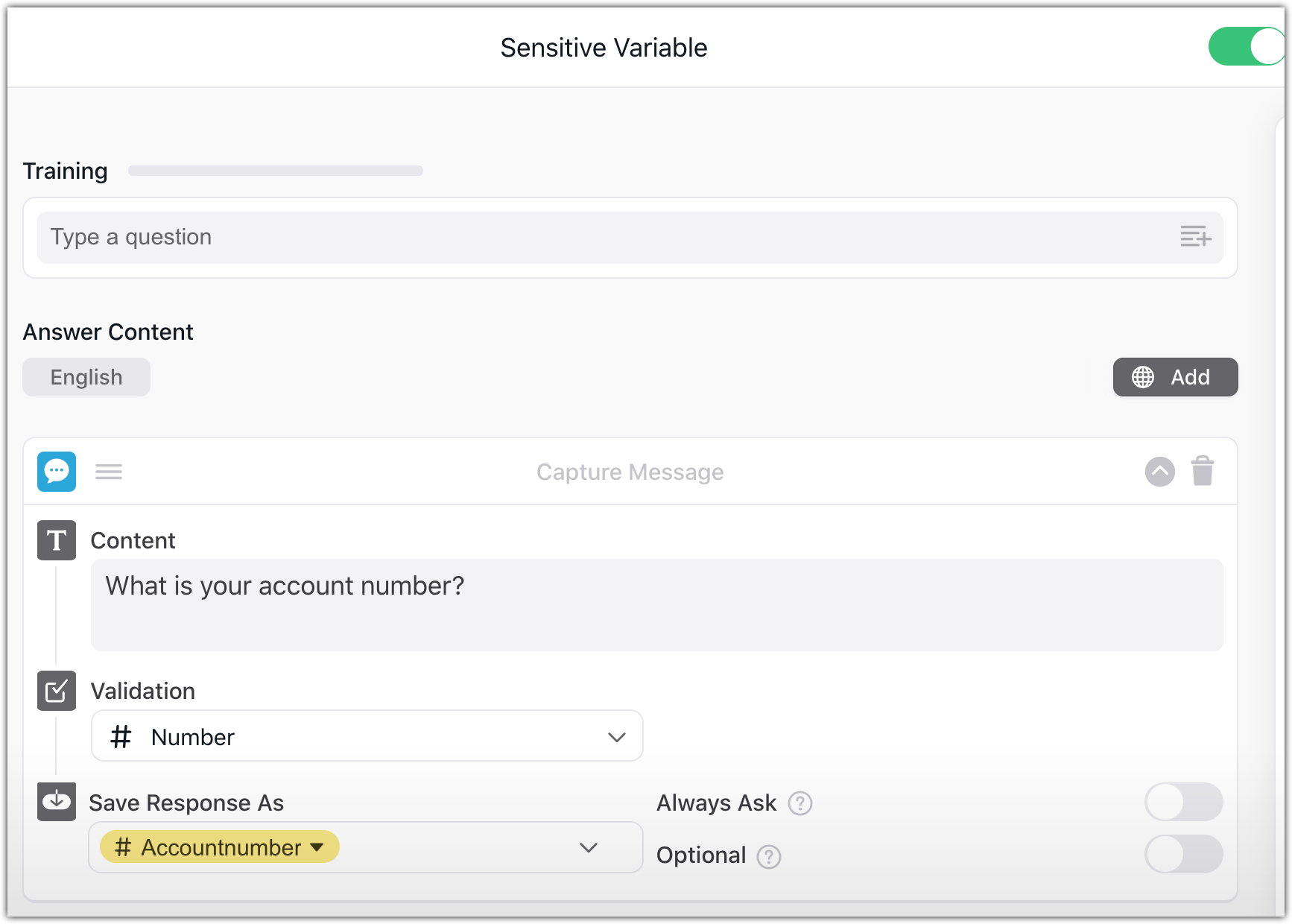Open the Optional help question mark icon
This screenshot has width=1292, height=924.
(768, 856)
